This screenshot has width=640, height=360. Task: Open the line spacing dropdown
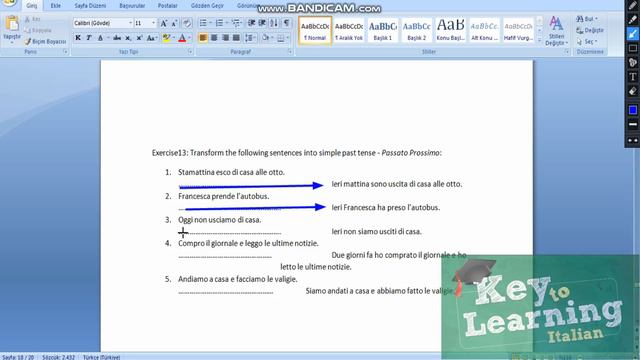(x=250, y=38)
